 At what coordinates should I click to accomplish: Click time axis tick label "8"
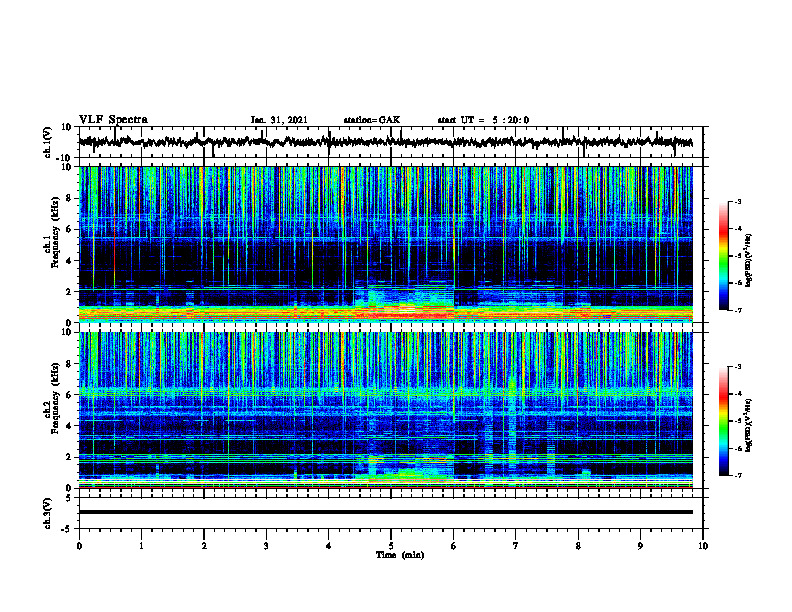tap(578, 546)
